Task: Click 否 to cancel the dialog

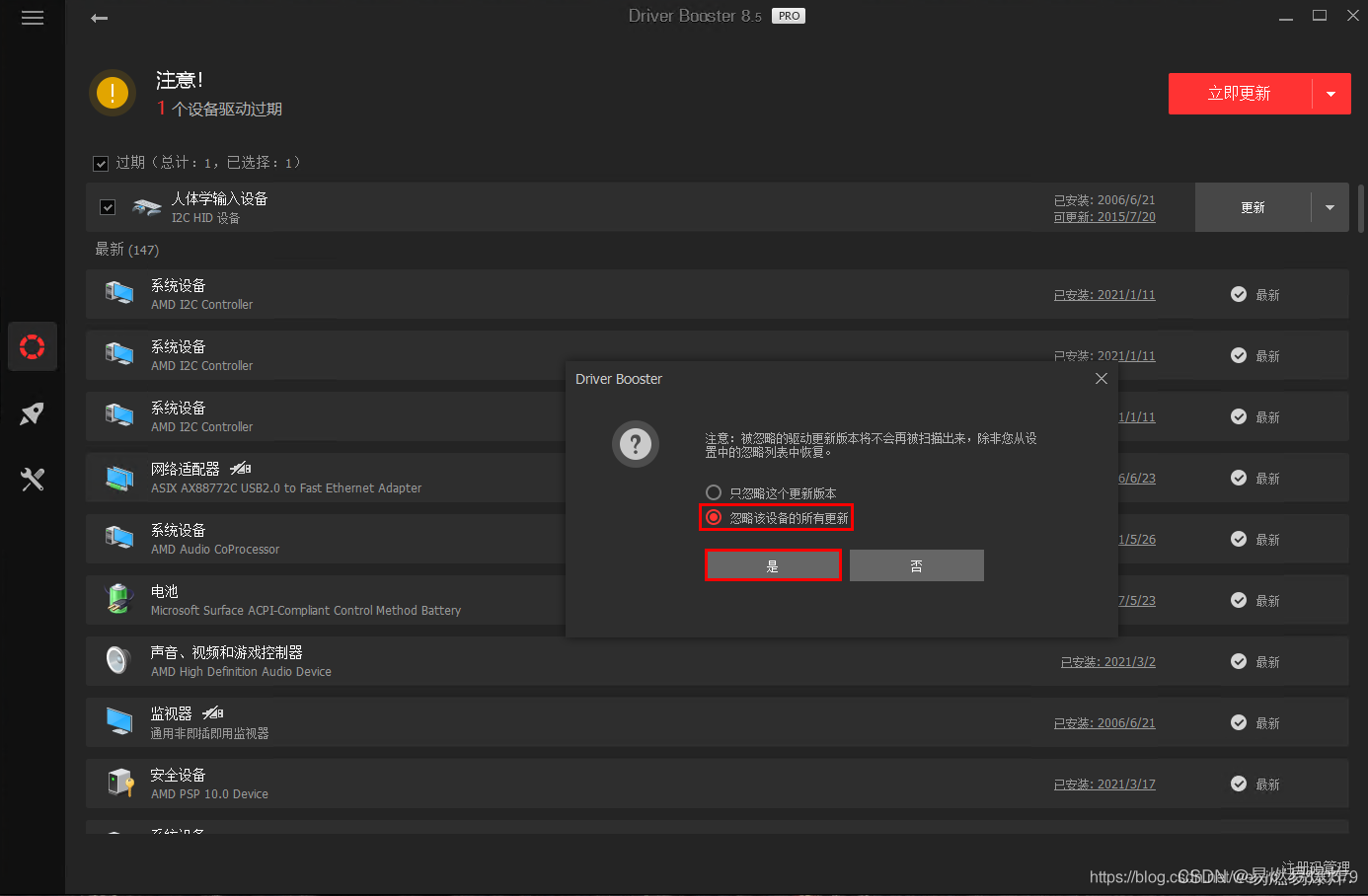Action: [917, 565]
